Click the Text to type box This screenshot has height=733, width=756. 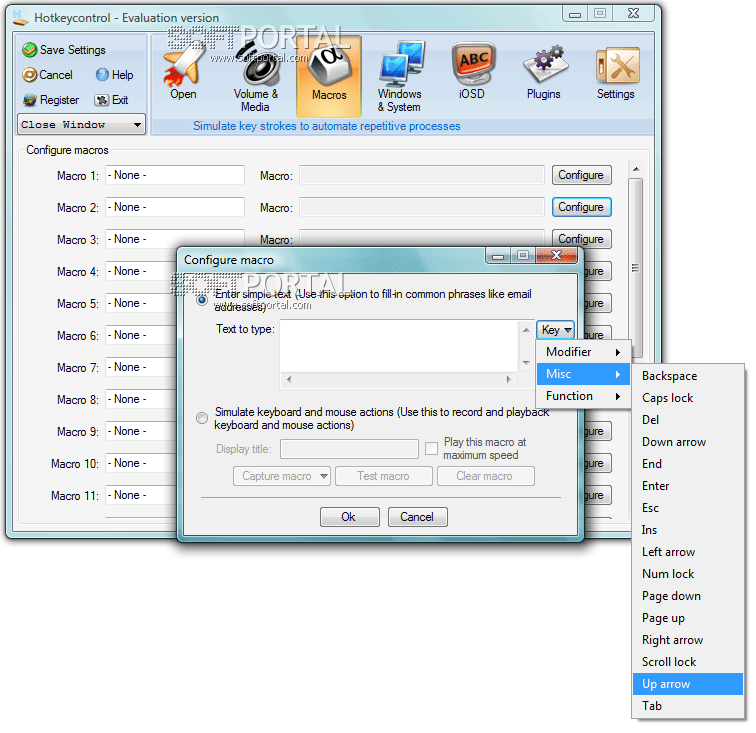[x=399, y=346]
